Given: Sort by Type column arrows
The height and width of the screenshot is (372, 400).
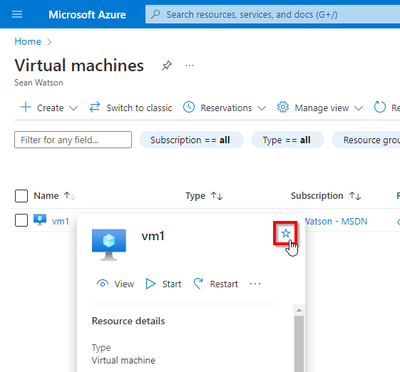Looking at the screenshot, I should 217,196.
